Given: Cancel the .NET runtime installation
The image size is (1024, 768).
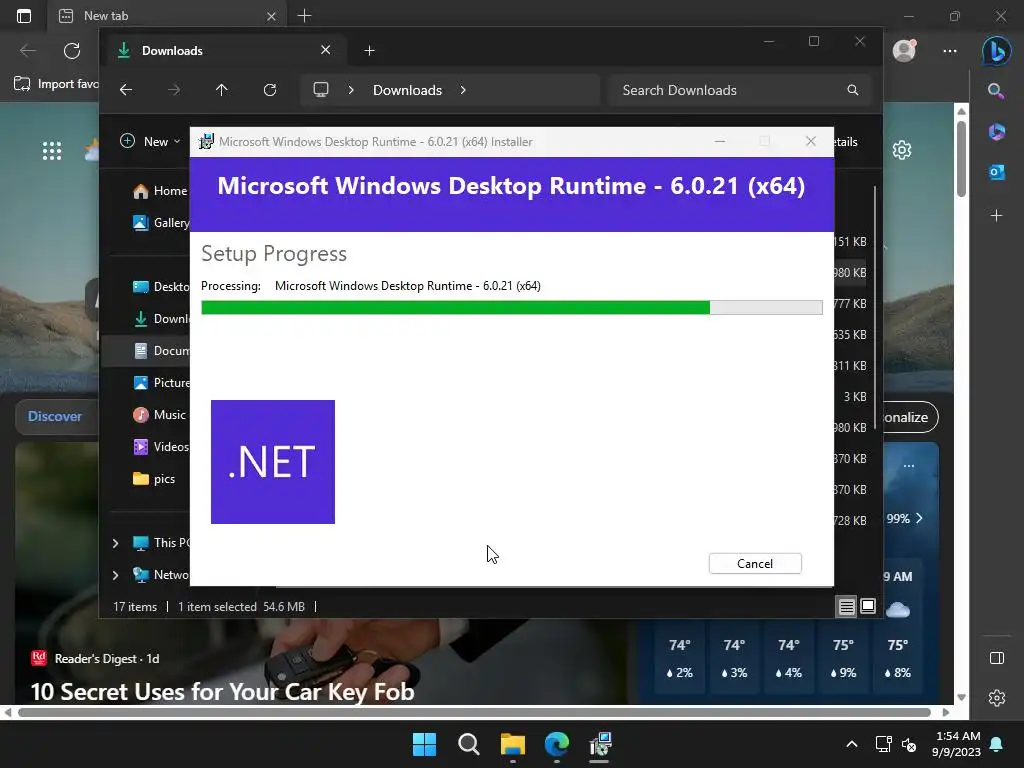Looking at the screenshot, I should tap(755, 564).
